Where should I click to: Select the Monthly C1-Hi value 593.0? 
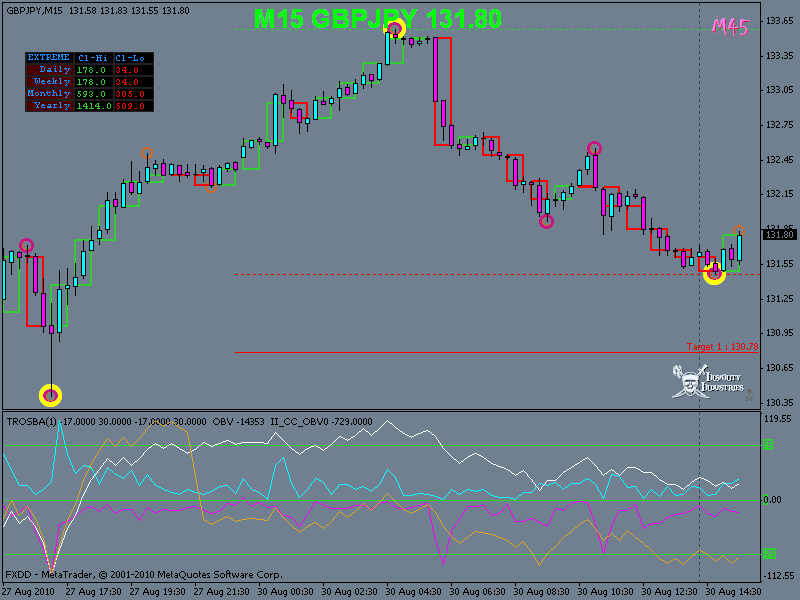click(x=91, y=94)
